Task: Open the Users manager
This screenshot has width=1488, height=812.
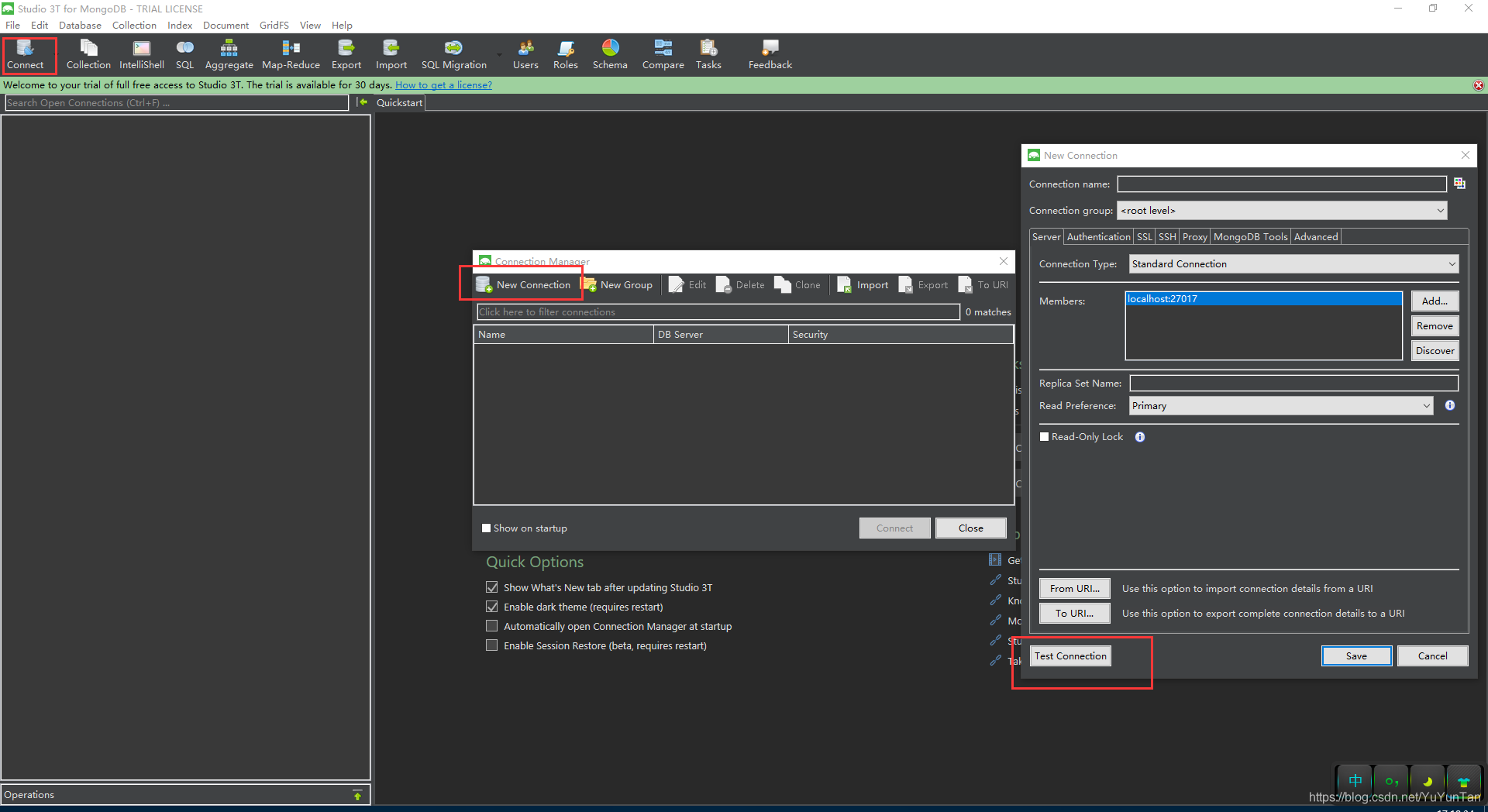Action: point(525,54)
